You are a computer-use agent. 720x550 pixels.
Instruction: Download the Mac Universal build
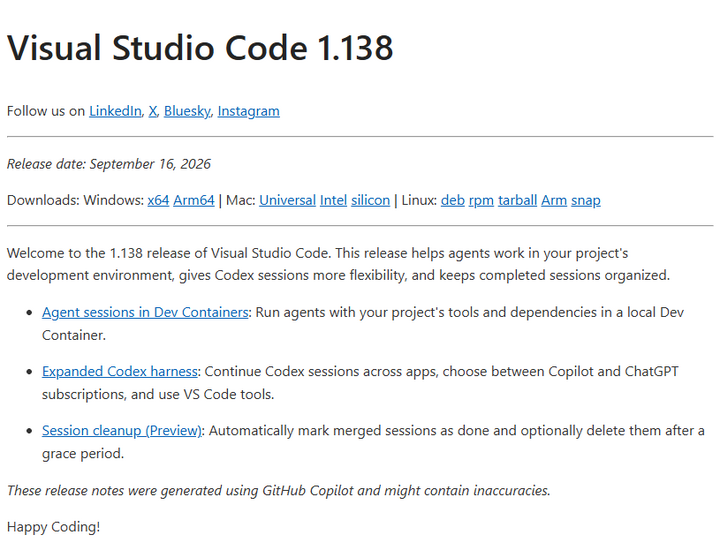(287, 200)
